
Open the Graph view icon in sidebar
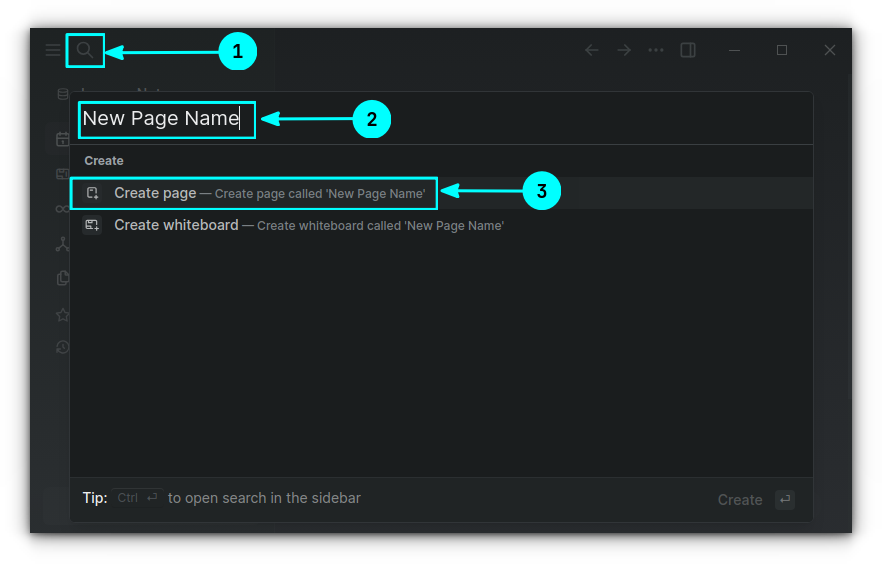(63, 243)
